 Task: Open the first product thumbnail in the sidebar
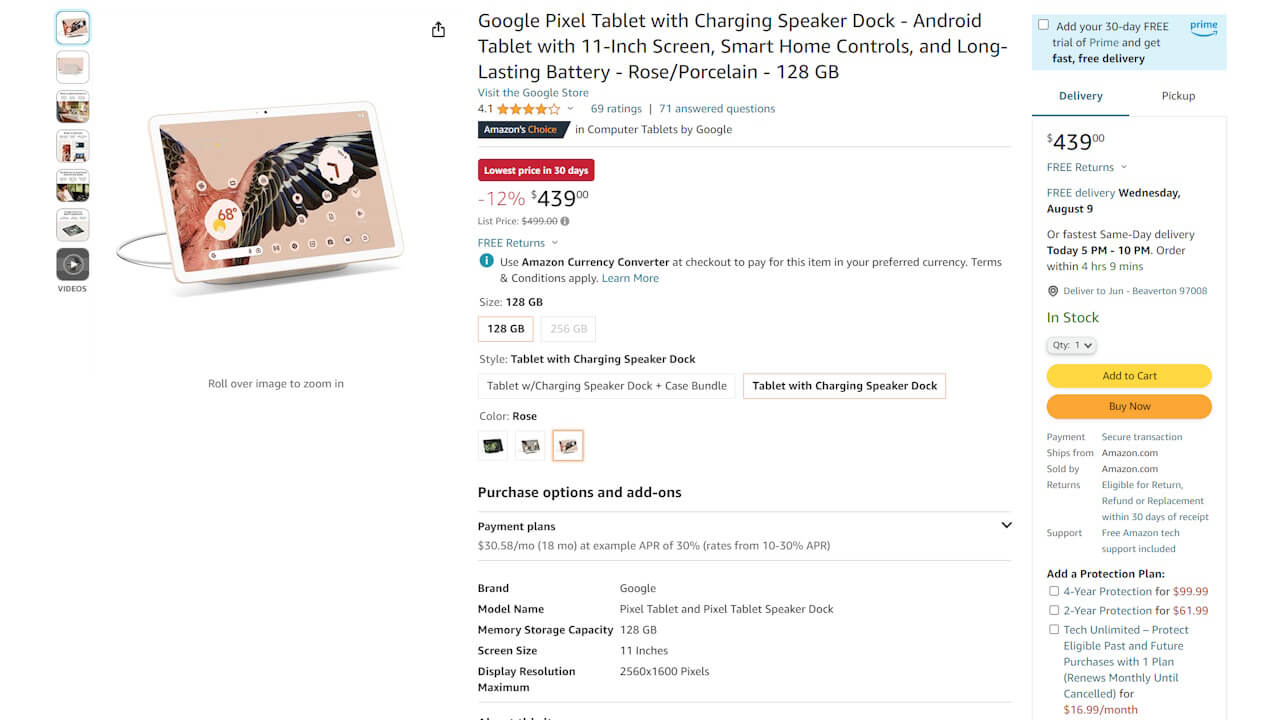tap(72, 29)
